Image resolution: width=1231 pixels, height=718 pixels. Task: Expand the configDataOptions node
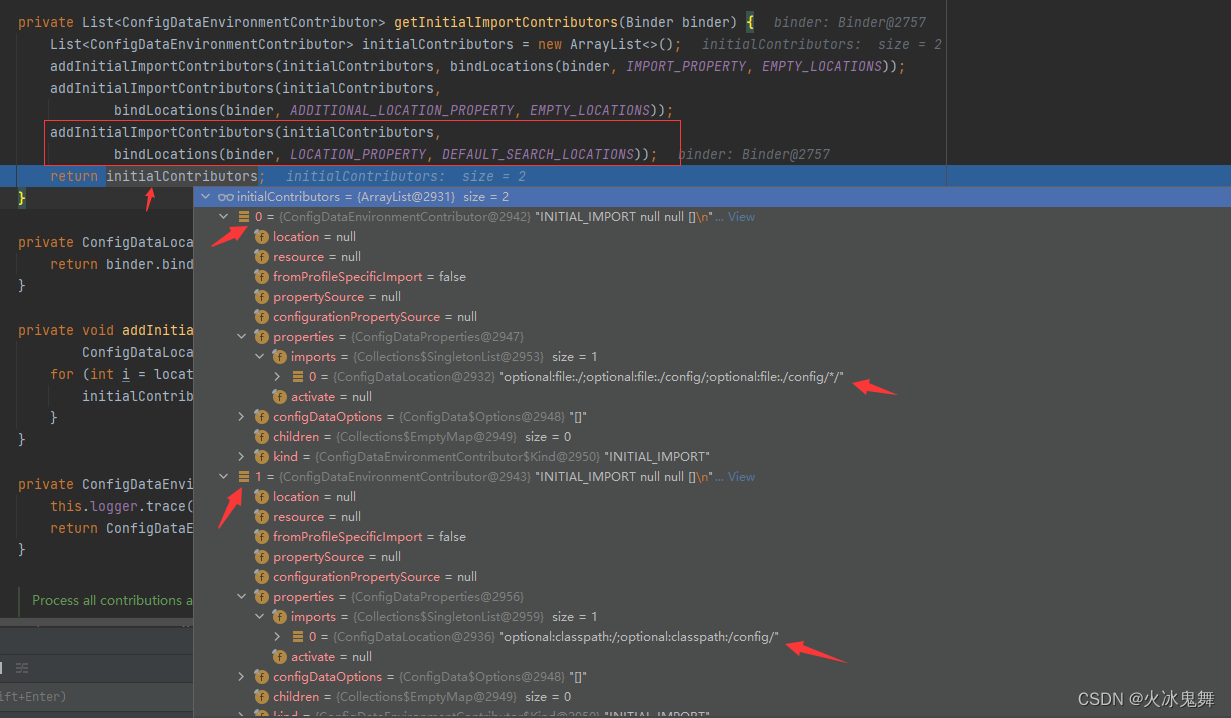tap(240, 416)
